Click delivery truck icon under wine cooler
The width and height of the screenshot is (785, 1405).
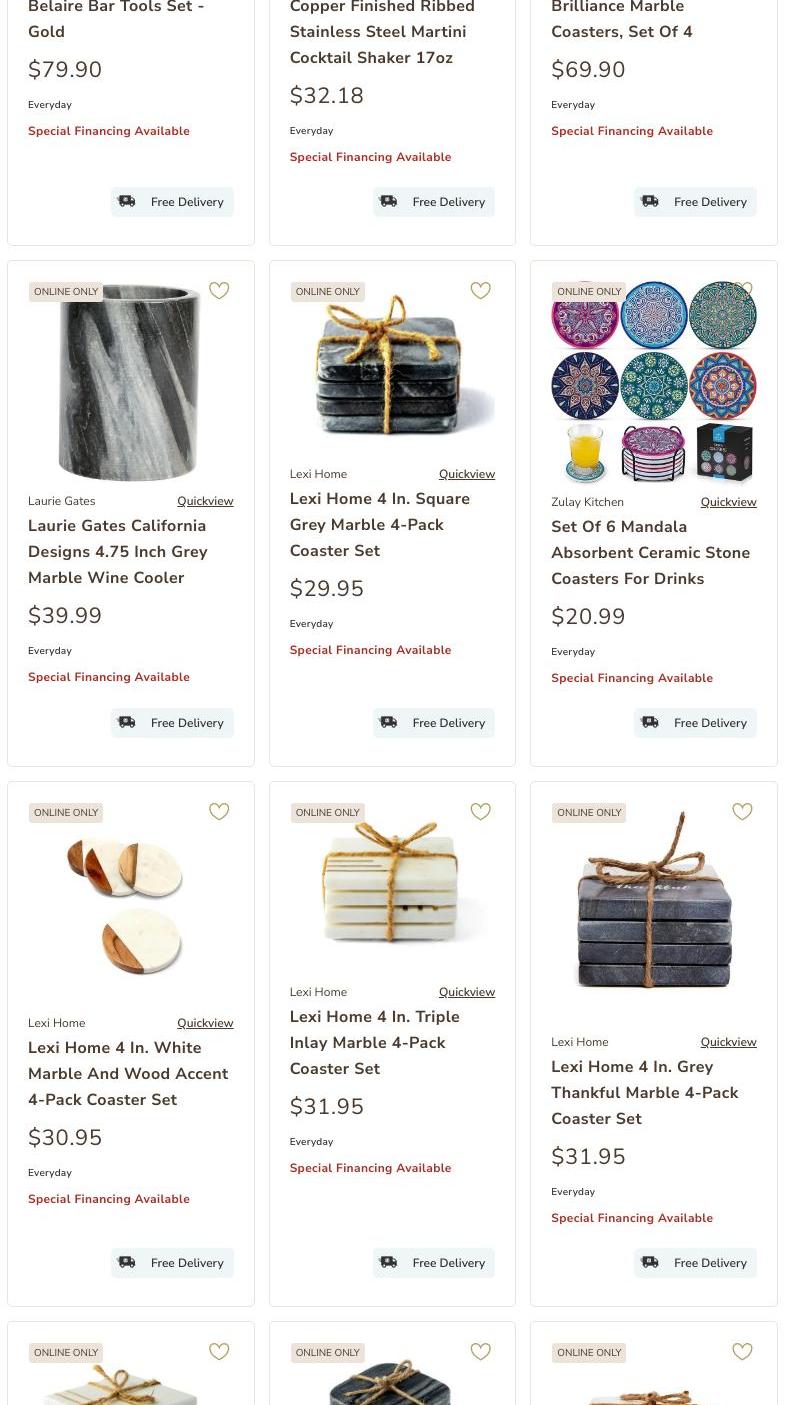click(127, 722)
